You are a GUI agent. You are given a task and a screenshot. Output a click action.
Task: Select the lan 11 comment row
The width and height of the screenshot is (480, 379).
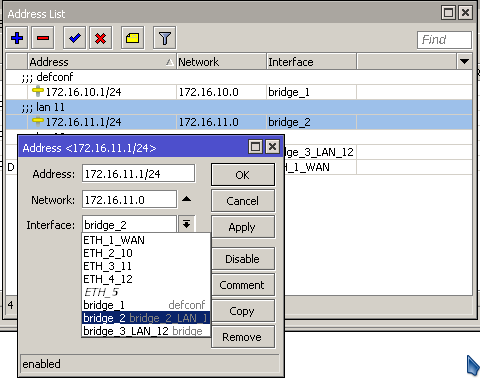[x=239, y=107]
